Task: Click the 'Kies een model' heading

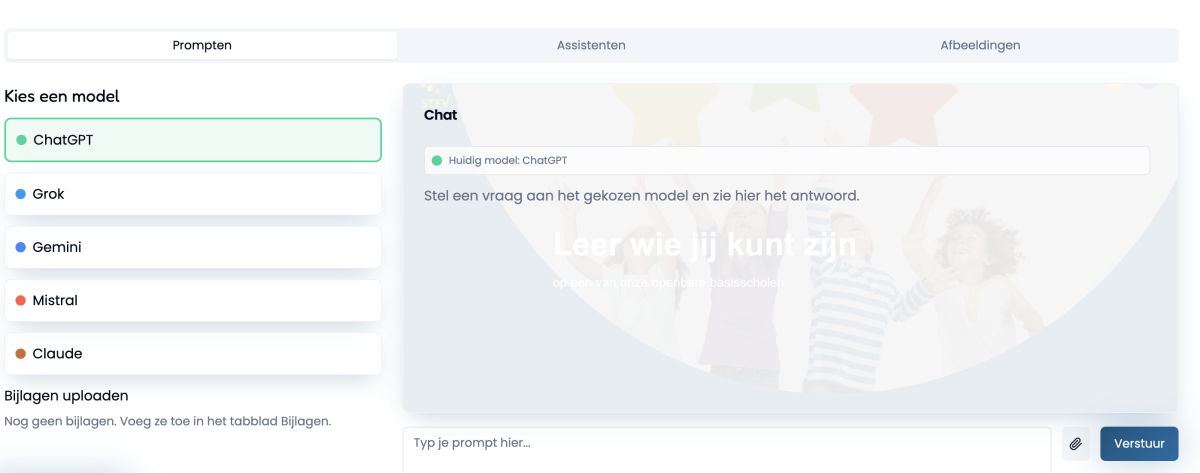Action: click(62, 97)
